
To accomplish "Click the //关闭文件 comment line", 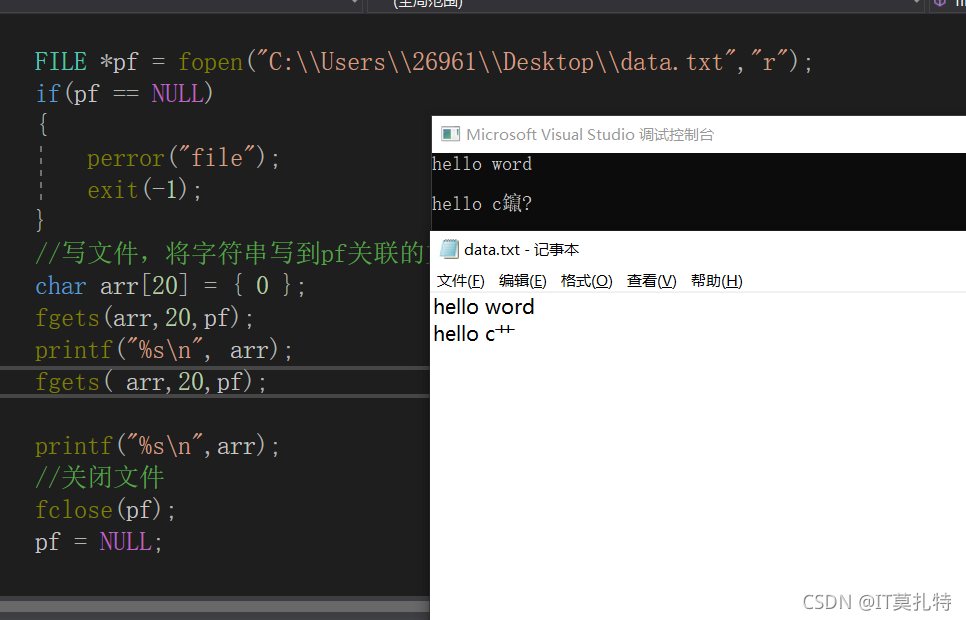I will (100, 478).
